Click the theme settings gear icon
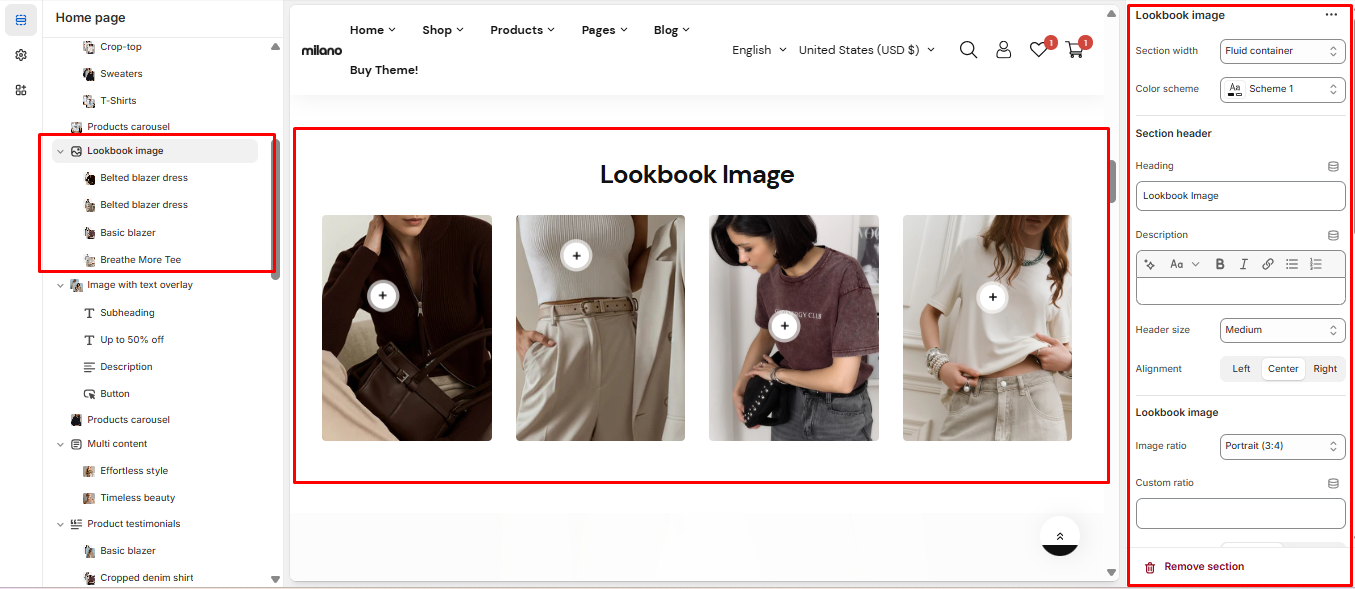Image resolution: width=1355 pixels, height=589 pixels. 21,55
